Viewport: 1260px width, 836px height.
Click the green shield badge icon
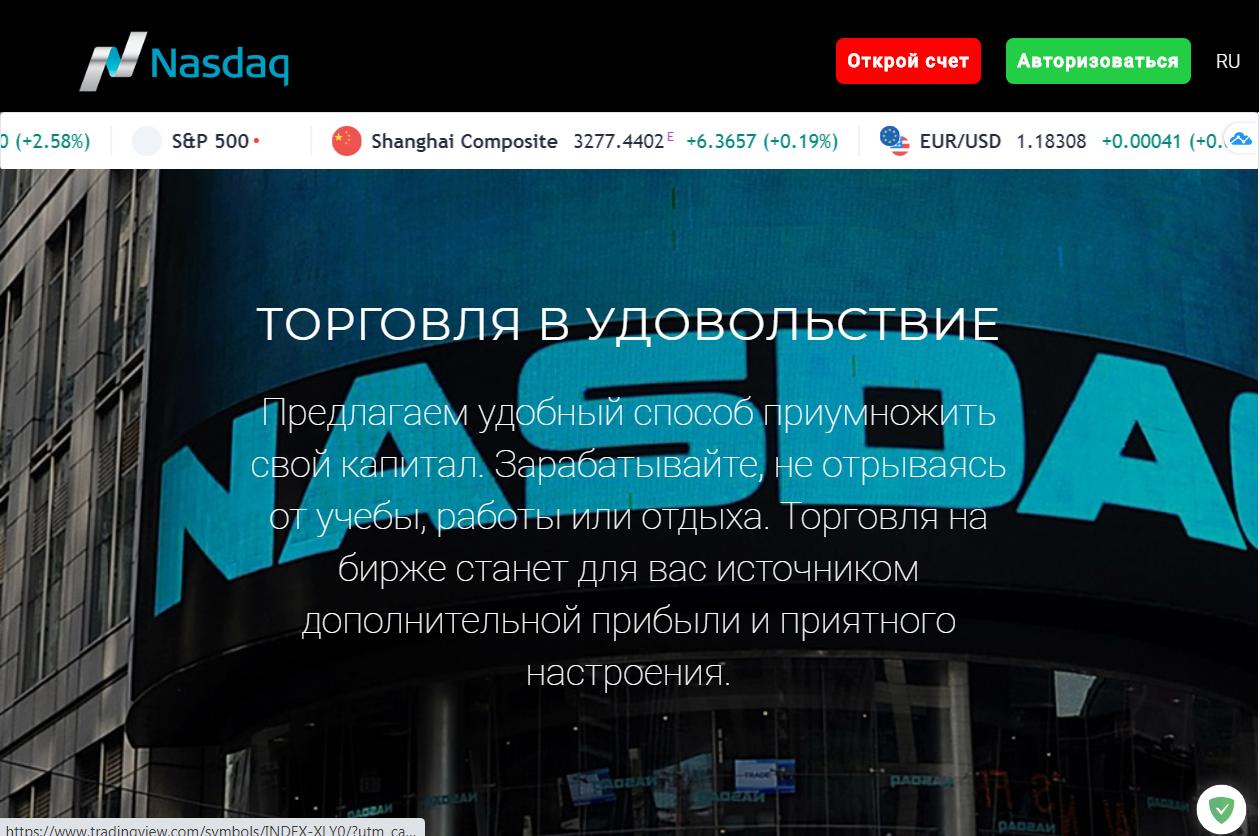coord(1221,808)
